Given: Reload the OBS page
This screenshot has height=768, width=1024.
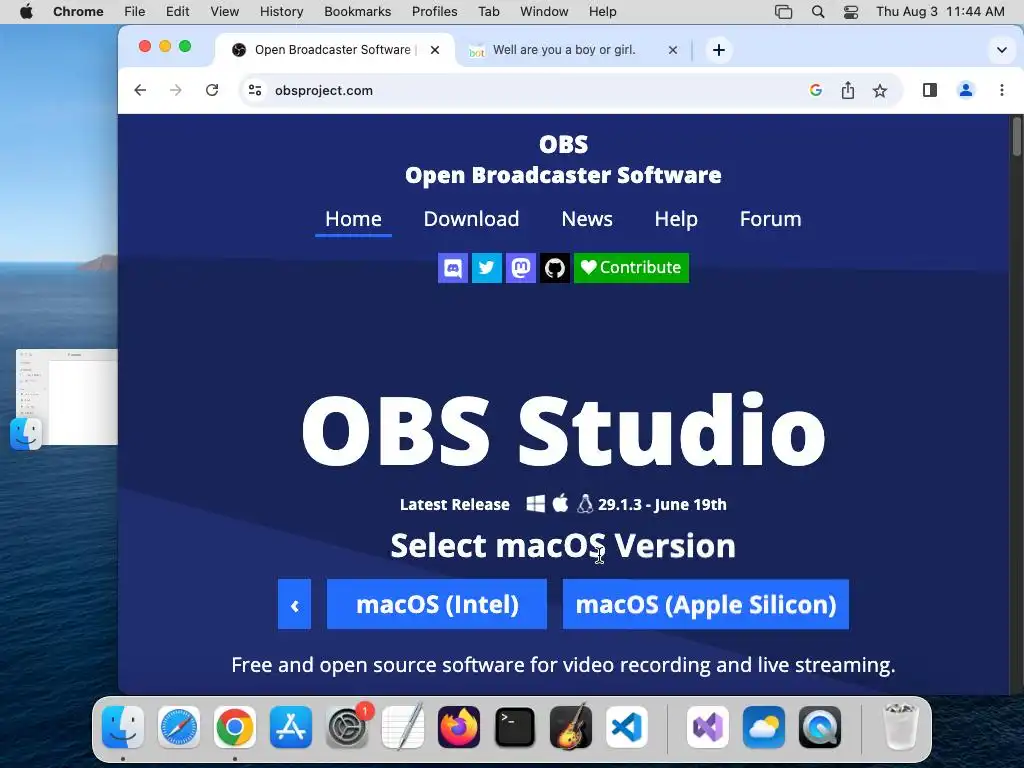Looking at the screenshot, I should [212, 90].
